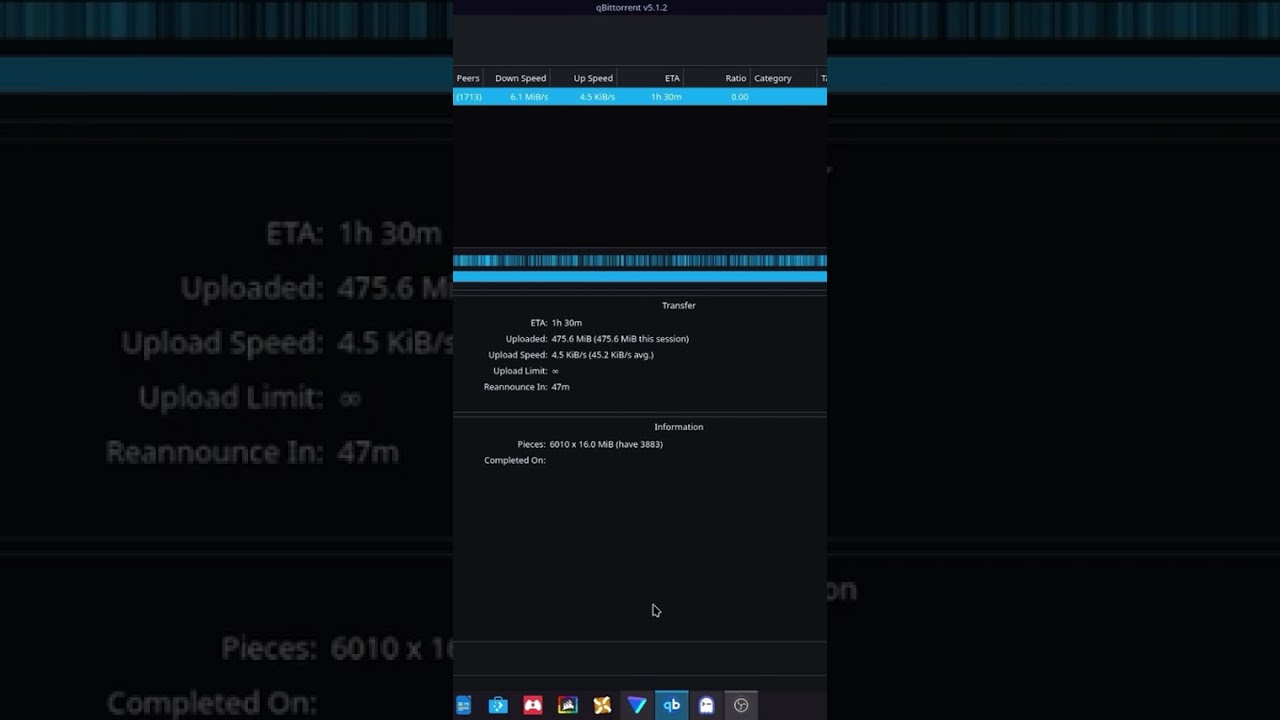Click the 1h 30m ETA cell in torrent row
Screen dimensions: 1280x720
click(666, 97)
